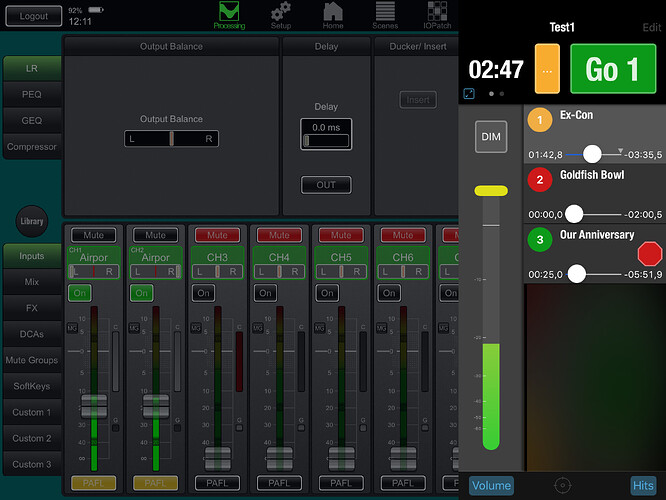The height and width of the screenshot is (500, 666).
Task: Select the Inputs layer tab
Action: coord(32,256)
